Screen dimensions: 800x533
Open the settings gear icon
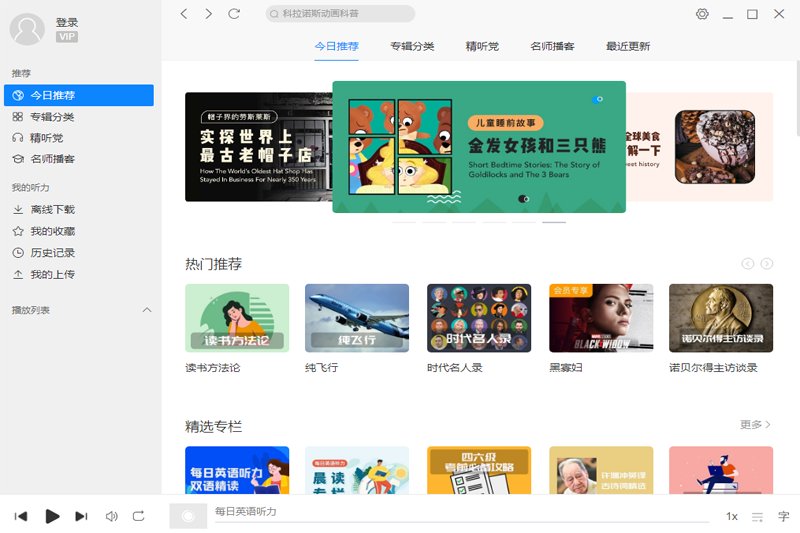pos(702,14)
